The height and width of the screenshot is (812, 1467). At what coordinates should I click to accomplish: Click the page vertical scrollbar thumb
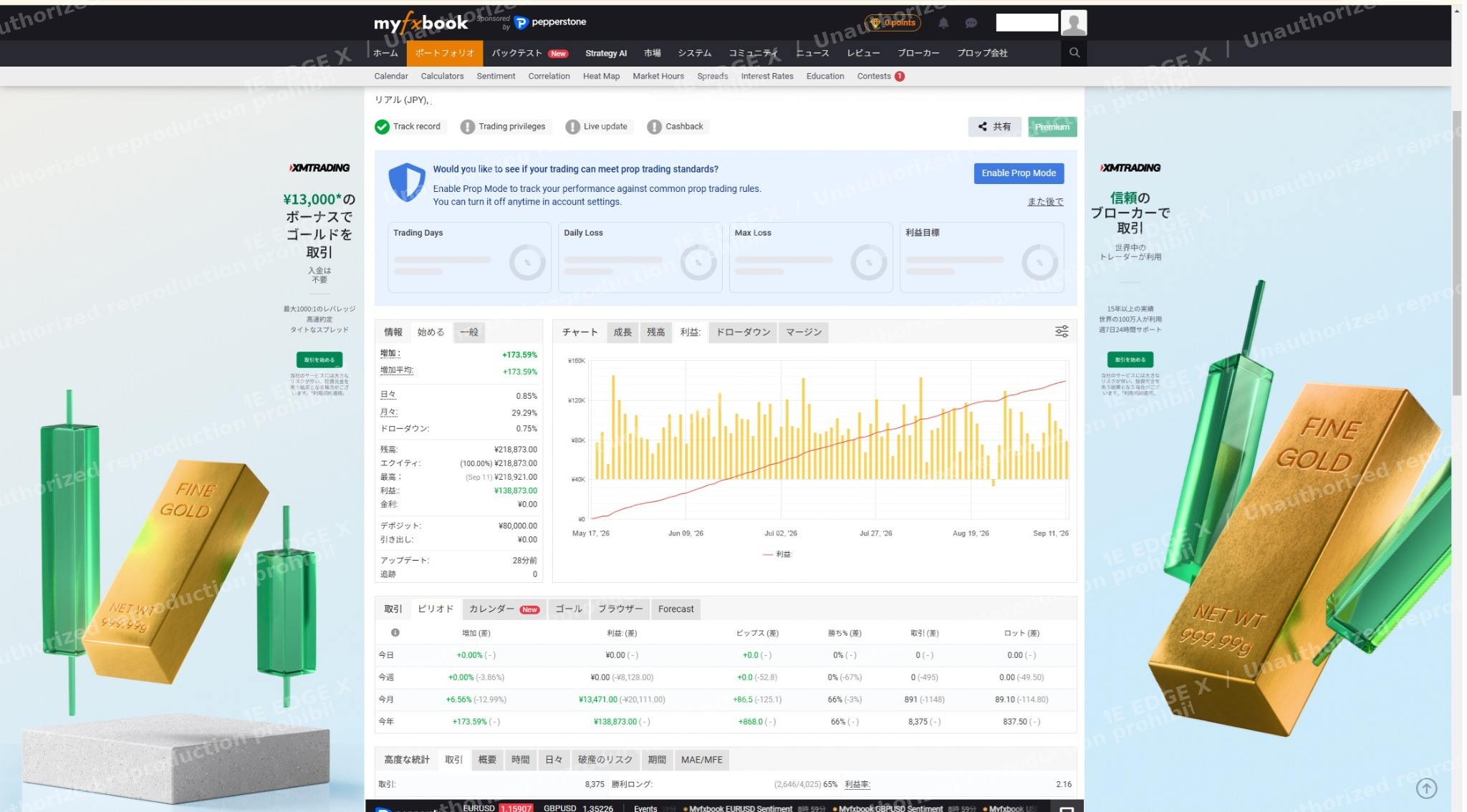1457,253
